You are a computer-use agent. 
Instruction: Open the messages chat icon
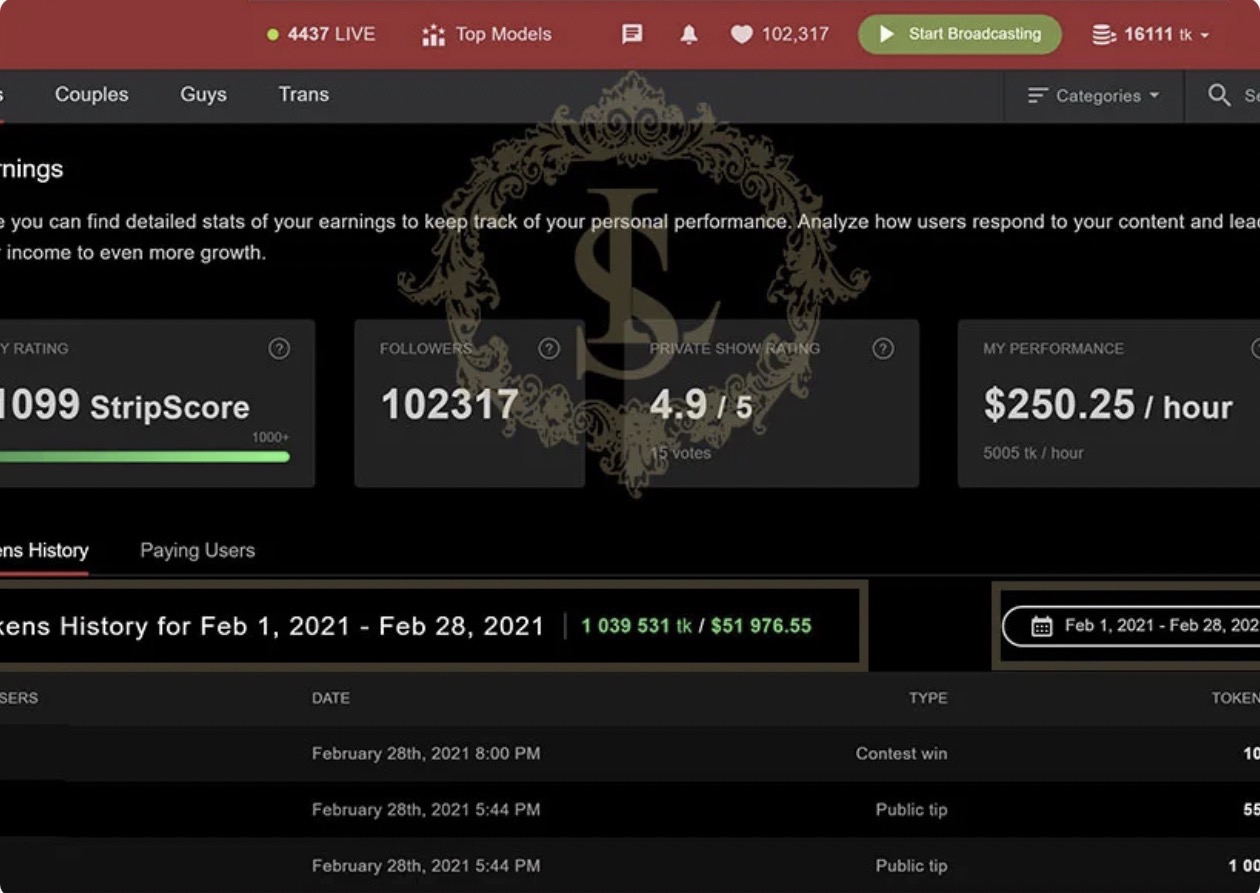coord(632,34)
